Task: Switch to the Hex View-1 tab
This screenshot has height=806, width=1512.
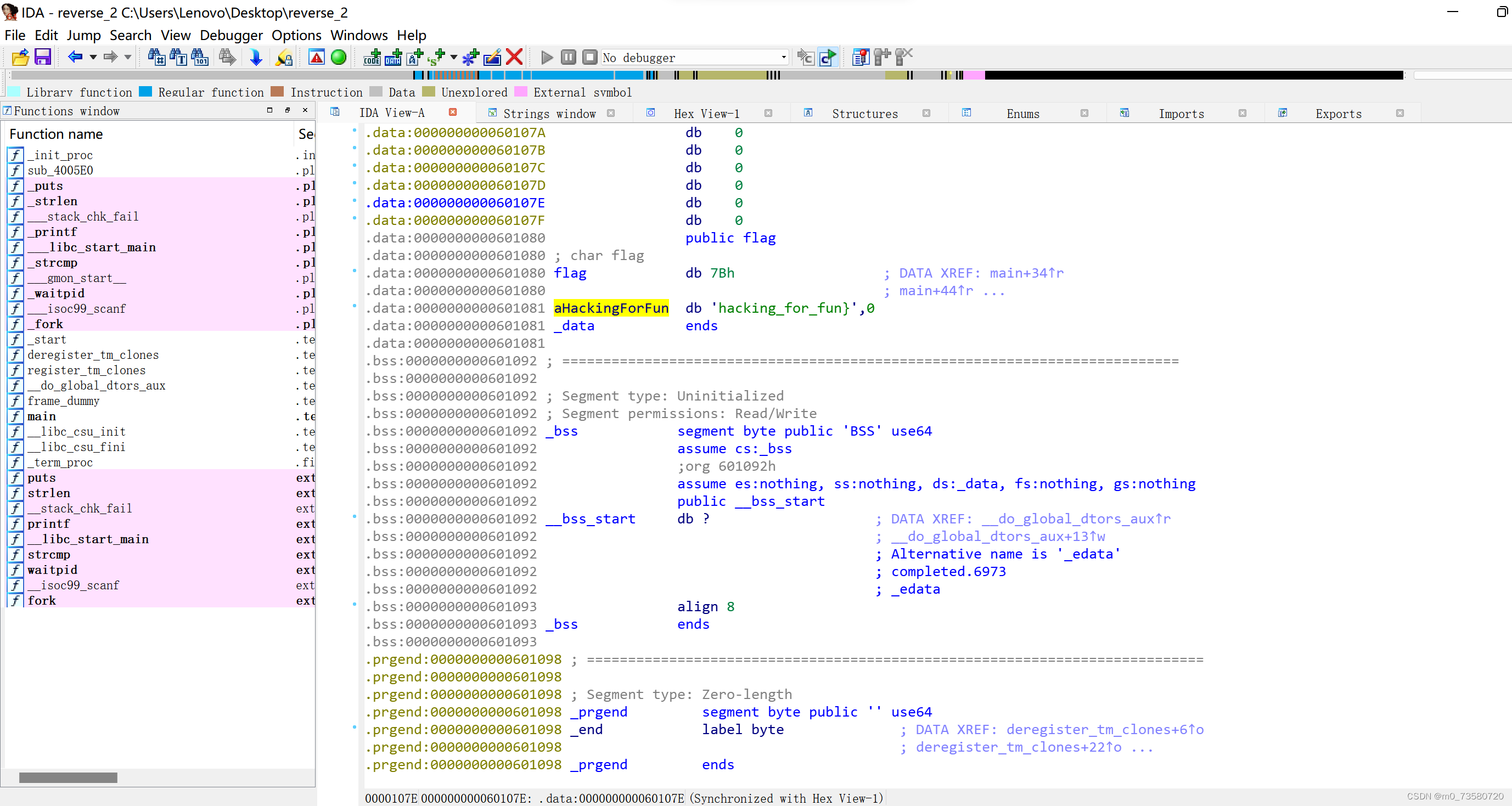Action: (x=707, y=112)
